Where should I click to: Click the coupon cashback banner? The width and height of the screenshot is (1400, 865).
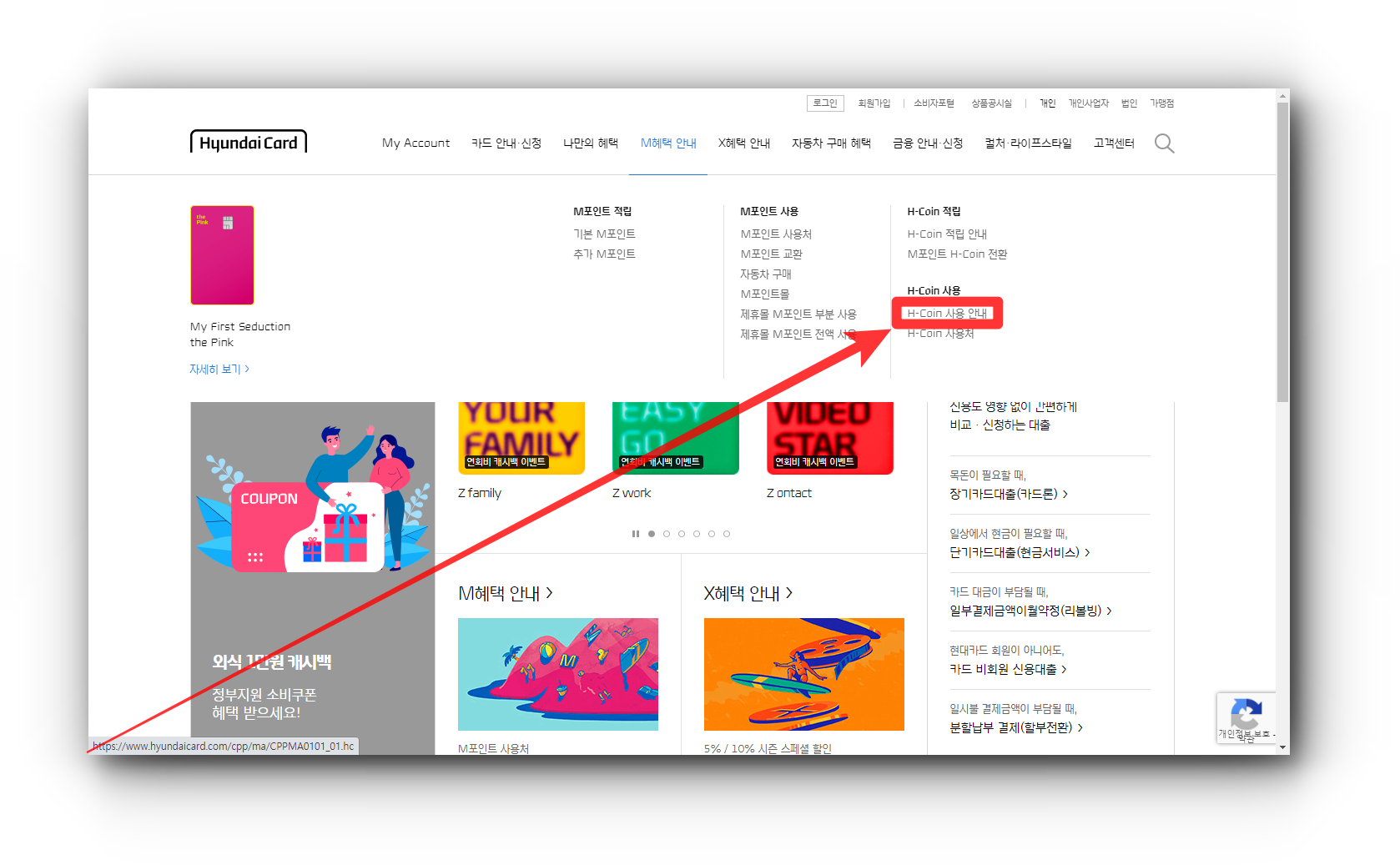(x=313, y=578)
